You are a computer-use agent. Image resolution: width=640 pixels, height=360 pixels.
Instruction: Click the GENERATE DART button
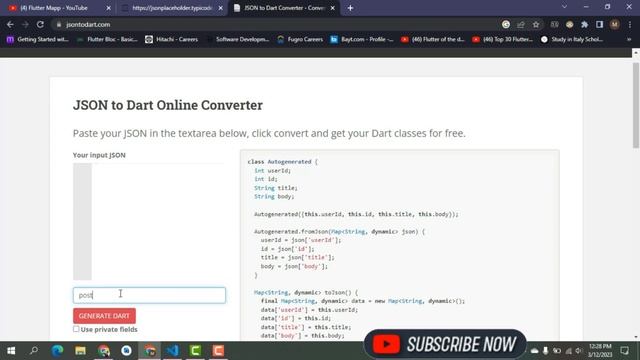click(x=104, y=316)
